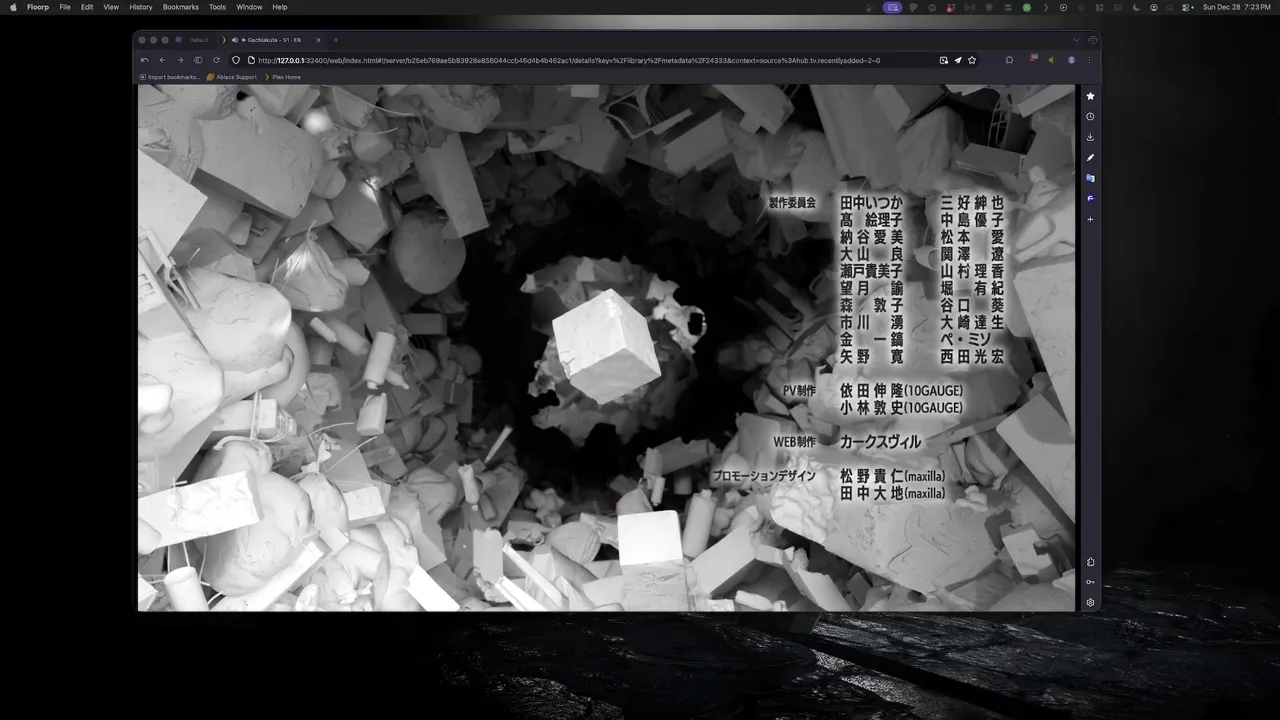This screenshot has height=720, width=1280.
Task: Add a new sidebar panel with plus
Action: (x=1090, y=219)
